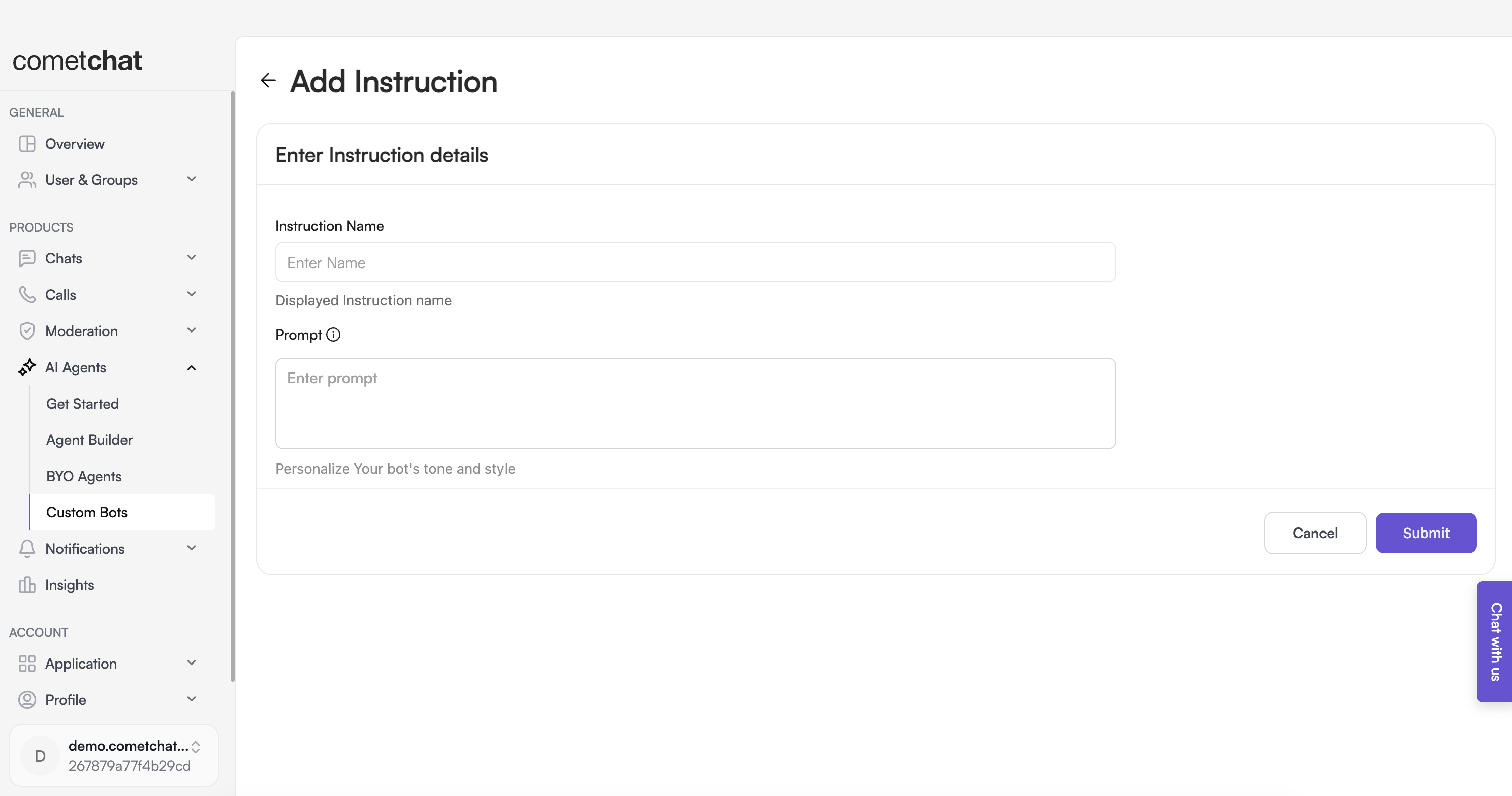Expand the Profile menu chevron
Viewport: 1512px width, 796px height.
point(192,699)
